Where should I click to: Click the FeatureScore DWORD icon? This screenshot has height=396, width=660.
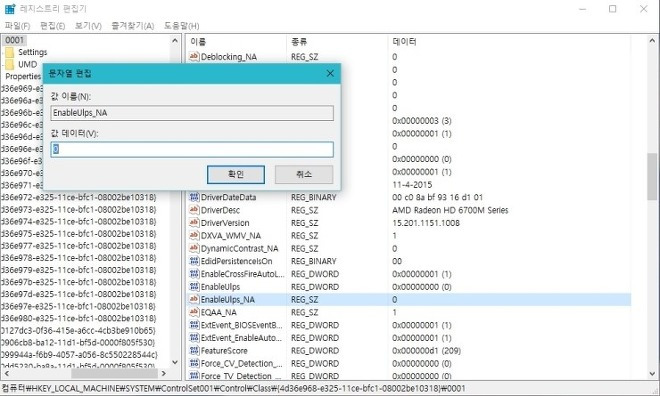coord(194,351)
